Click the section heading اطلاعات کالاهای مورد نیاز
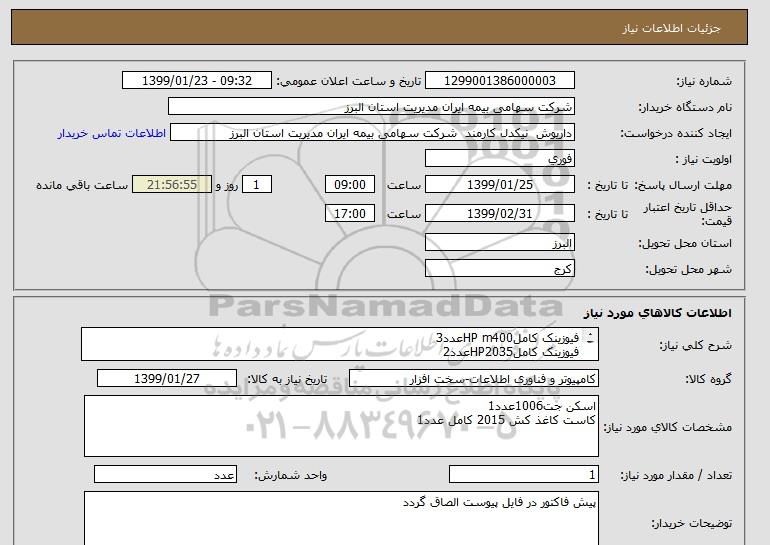This screenshot has width=770, height=545. (x=658, y=312)
